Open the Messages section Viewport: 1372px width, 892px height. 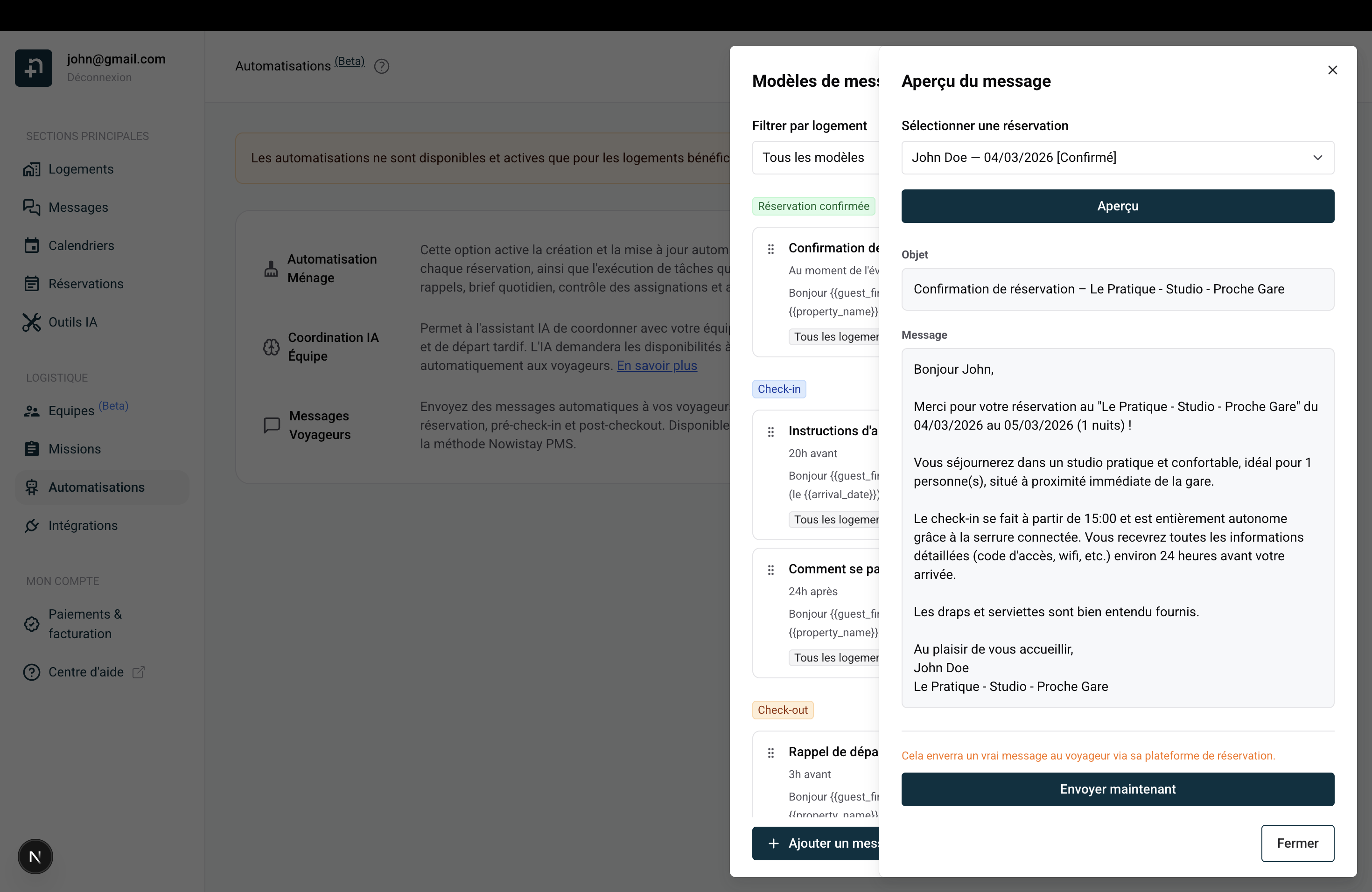pyautogui.click(x=78, y=207)
